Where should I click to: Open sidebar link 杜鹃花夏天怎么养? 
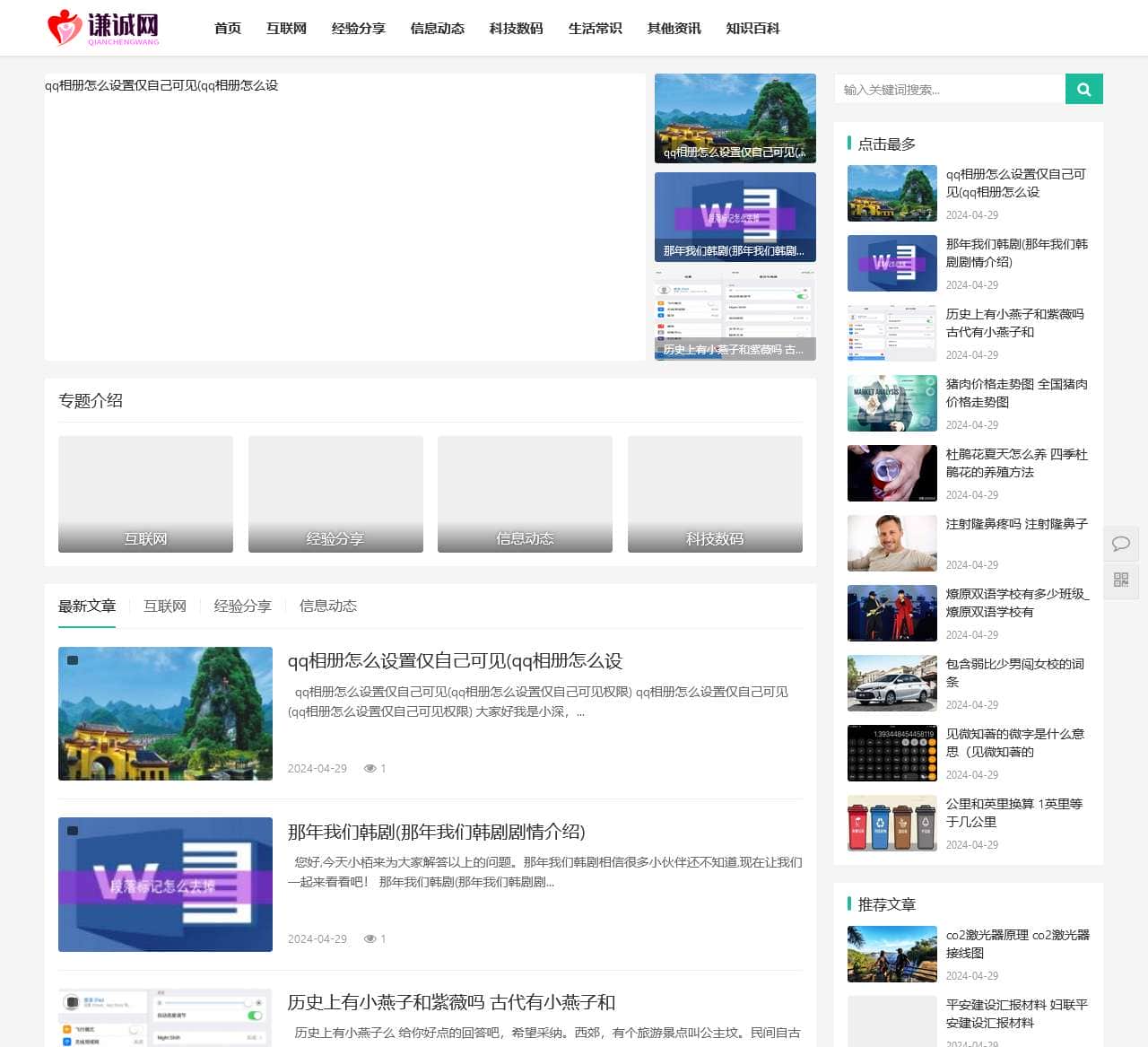1017,463
